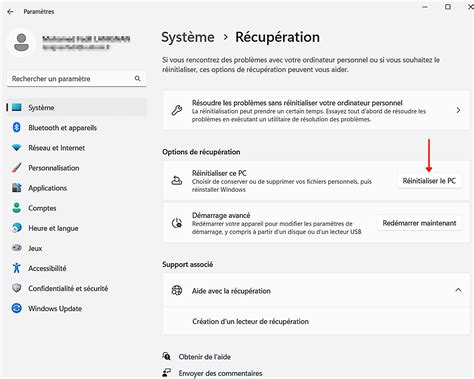This screenshot has width=474, height=379.
Task: Open Bluetooth et appareils settings
Action: coord(76,127)
